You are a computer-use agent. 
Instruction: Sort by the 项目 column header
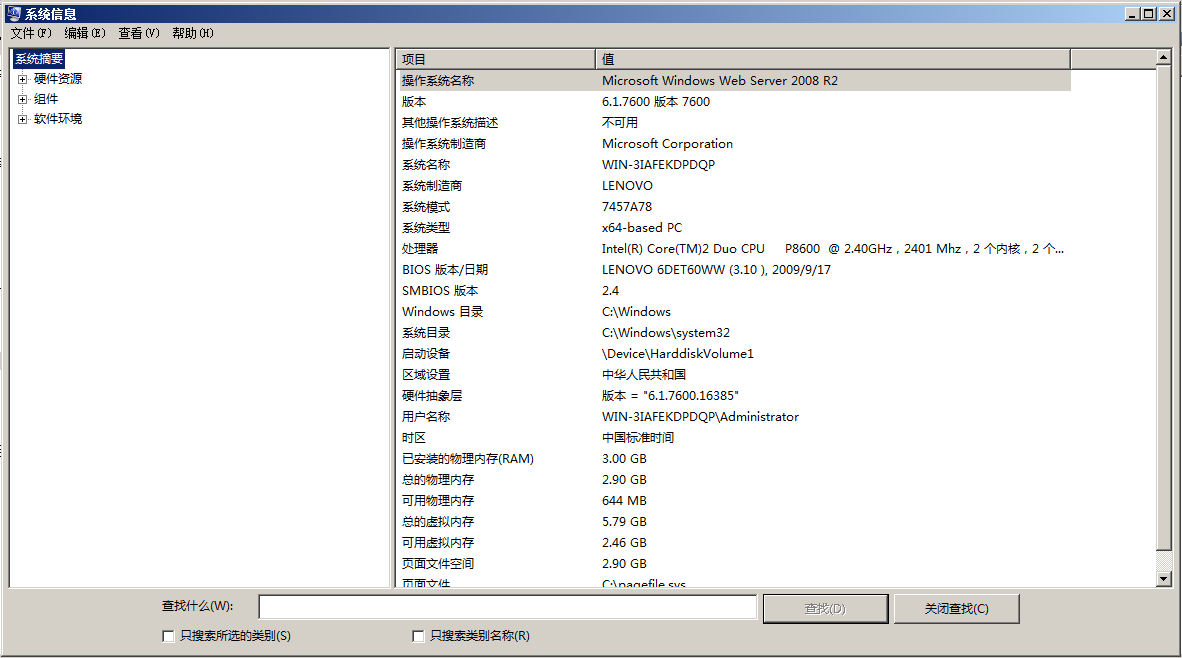(x=496, y=59)
